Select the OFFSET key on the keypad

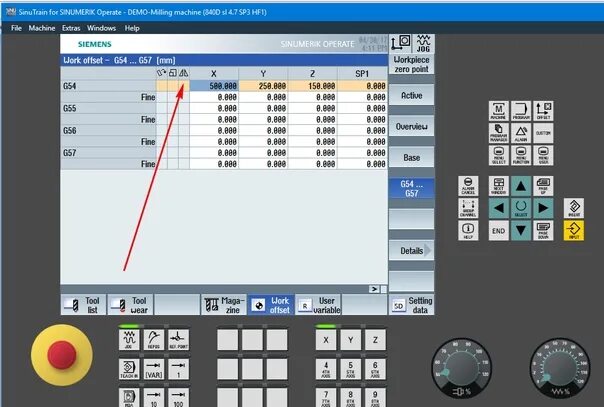(543, 111)
